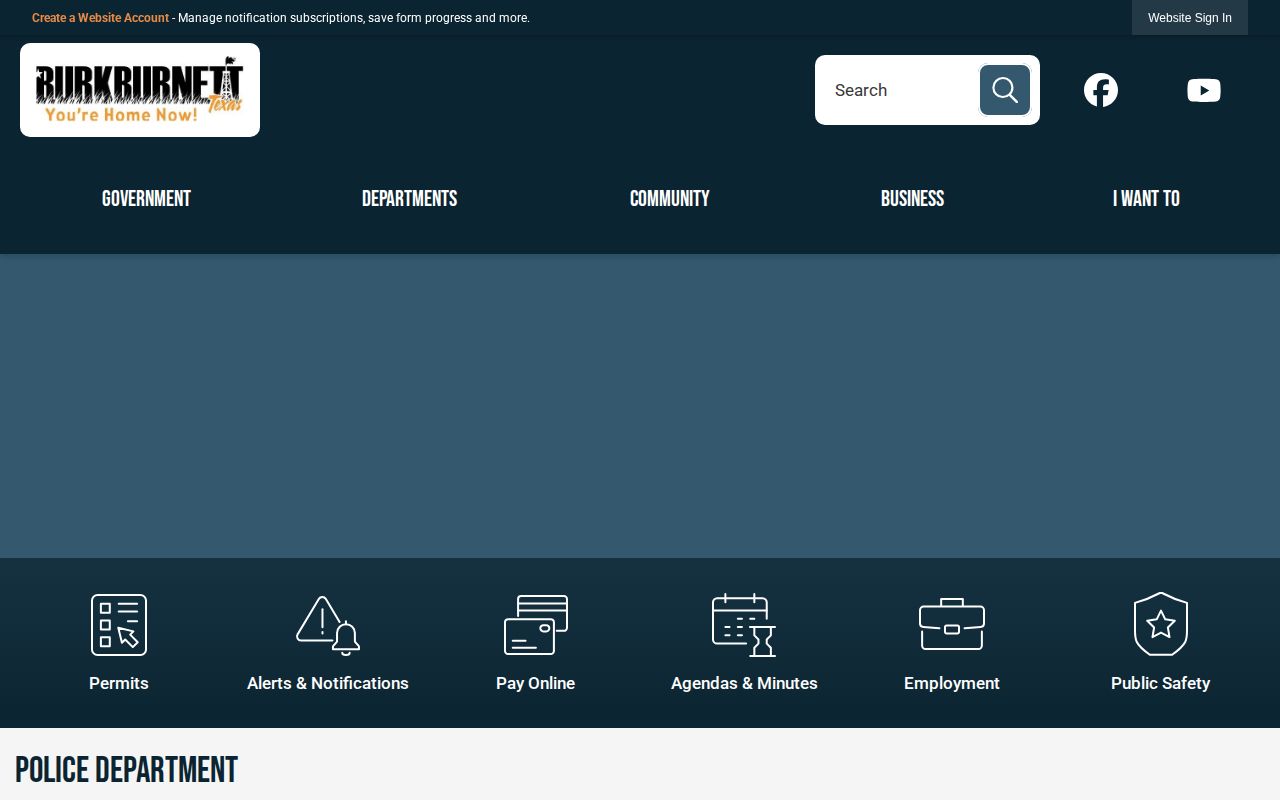
Task: Open the Agendas & Minutes text link
Action: [x=744, y=683]
